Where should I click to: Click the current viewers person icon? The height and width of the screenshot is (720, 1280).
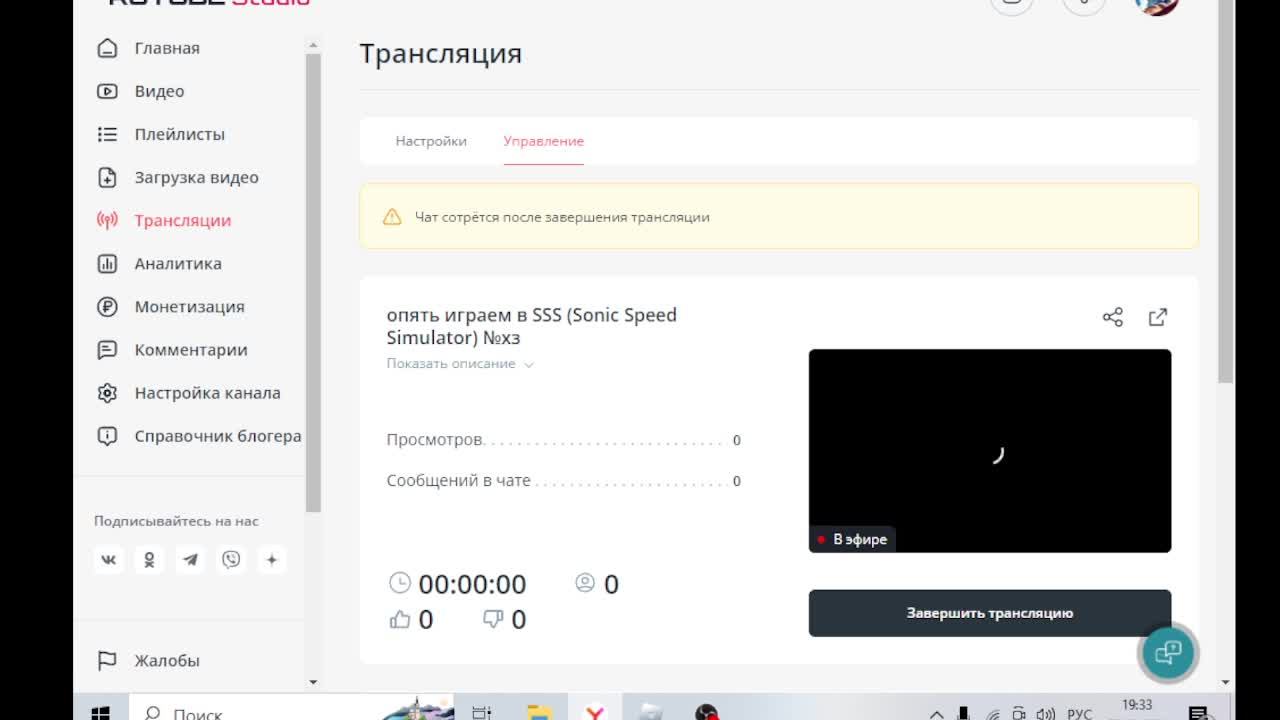point(585,583)
